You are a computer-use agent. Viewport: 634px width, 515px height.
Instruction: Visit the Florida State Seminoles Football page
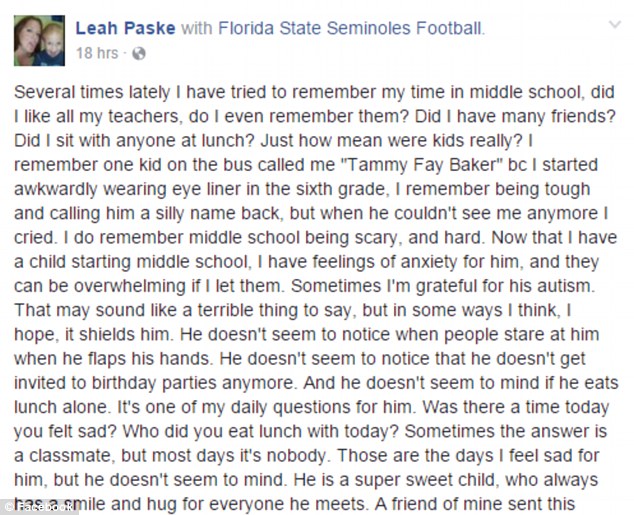[x=350, y=28]
